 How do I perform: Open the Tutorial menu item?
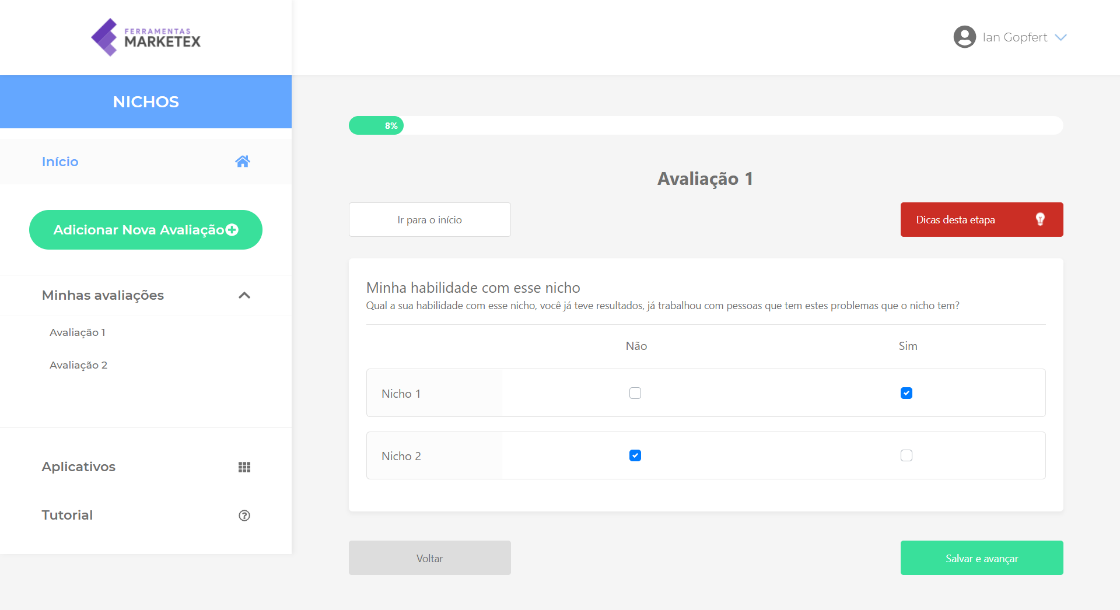(x=146, y=515)
